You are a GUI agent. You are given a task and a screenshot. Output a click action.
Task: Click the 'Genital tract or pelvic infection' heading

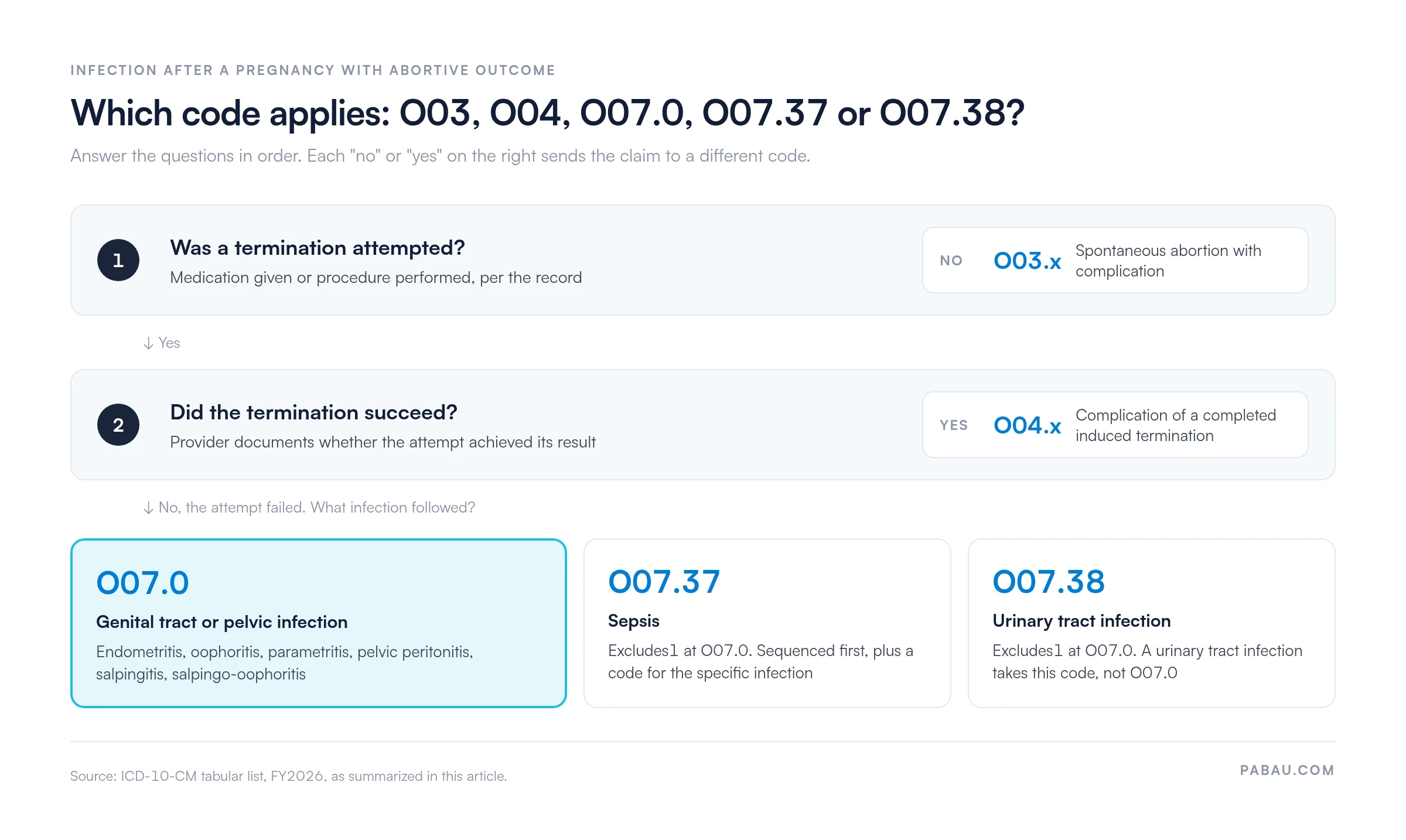(x=222, y=622)
